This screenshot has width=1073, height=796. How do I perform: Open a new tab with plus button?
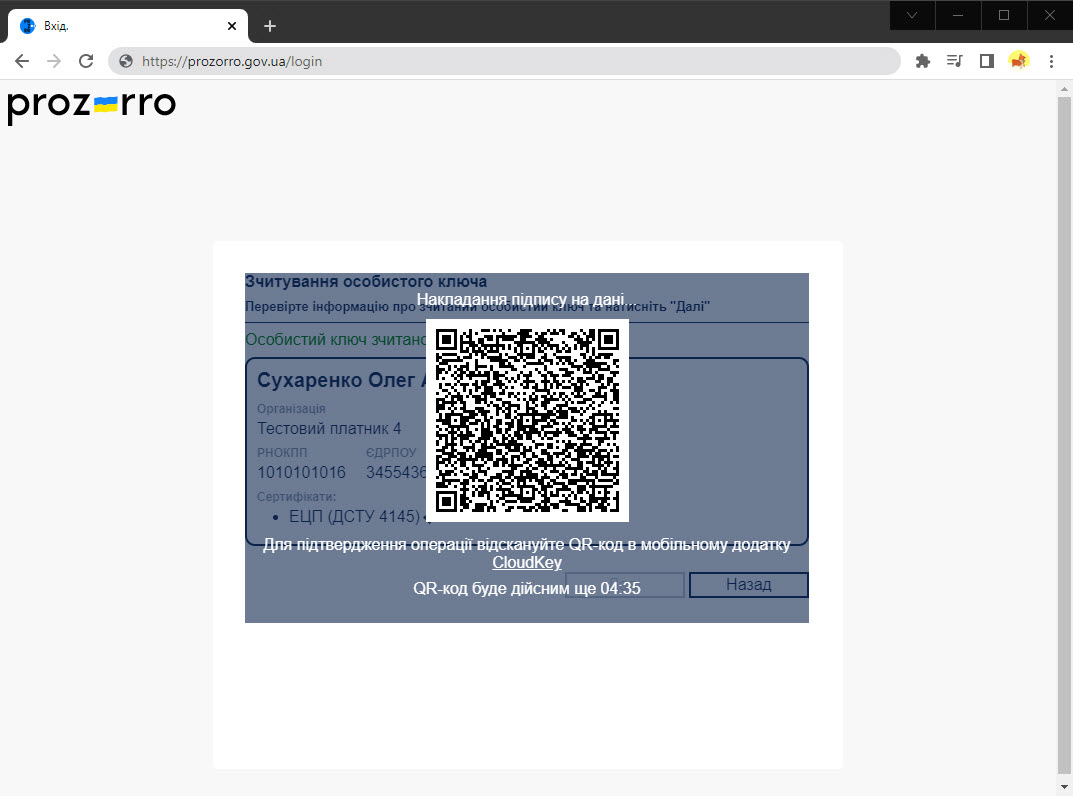[x=270, y=26]
